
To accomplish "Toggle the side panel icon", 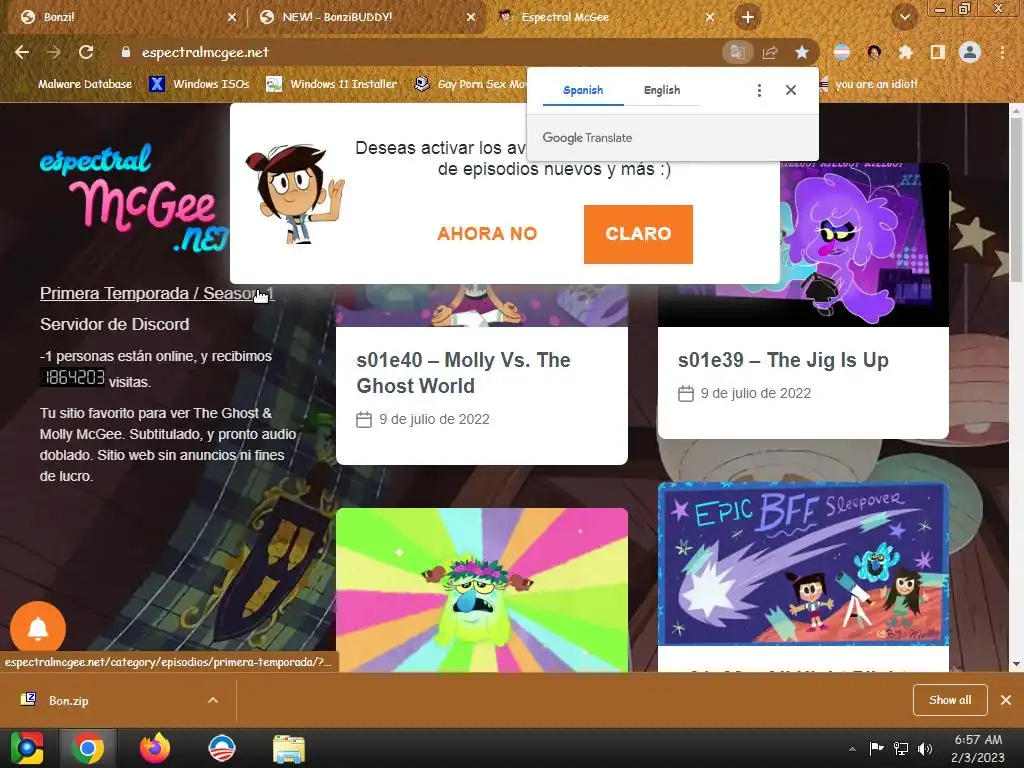I will click(x=938, y=52).
